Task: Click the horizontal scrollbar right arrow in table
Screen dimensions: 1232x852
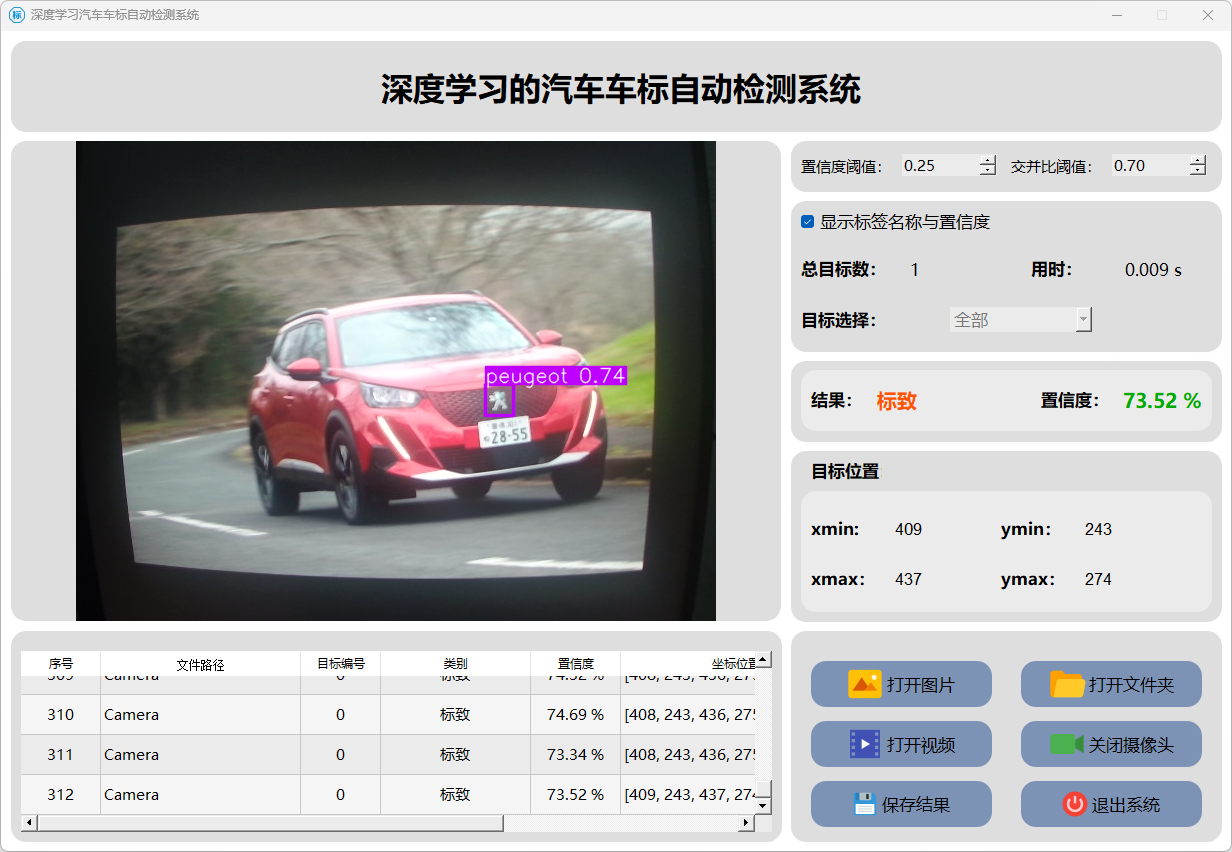Action: pyautogui.click(x=745, y=823)
